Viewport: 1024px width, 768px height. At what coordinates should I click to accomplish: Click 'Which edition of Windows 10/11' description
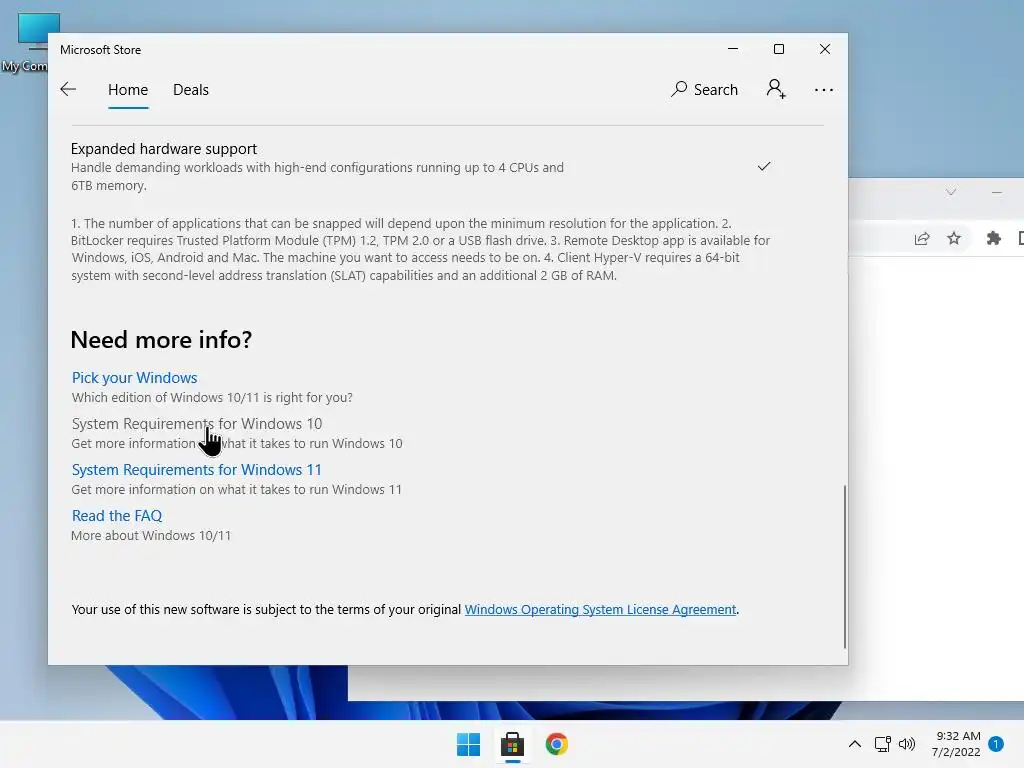click(x=212, y=397)
